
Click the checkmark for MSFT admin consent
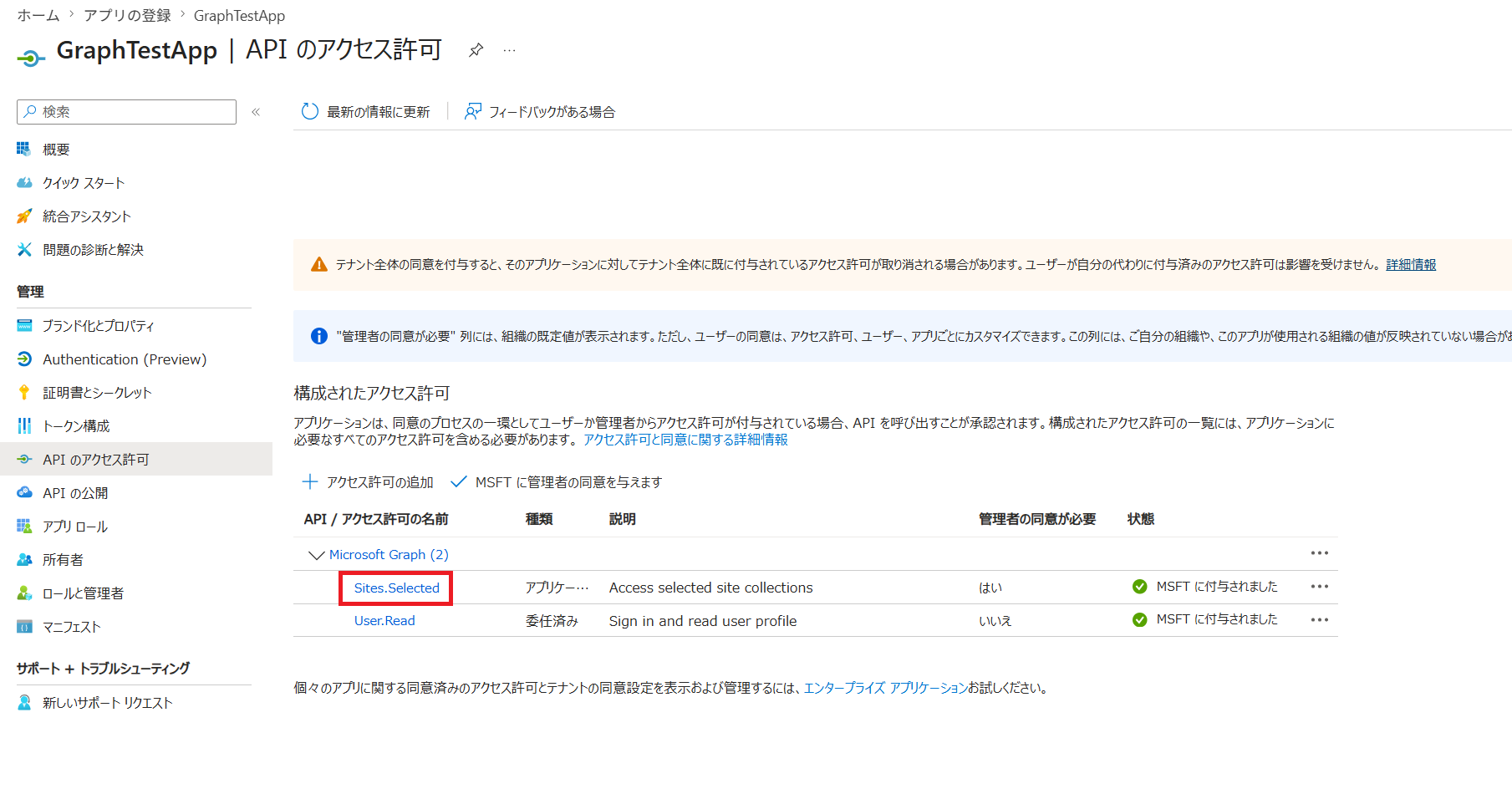[458, 482]
